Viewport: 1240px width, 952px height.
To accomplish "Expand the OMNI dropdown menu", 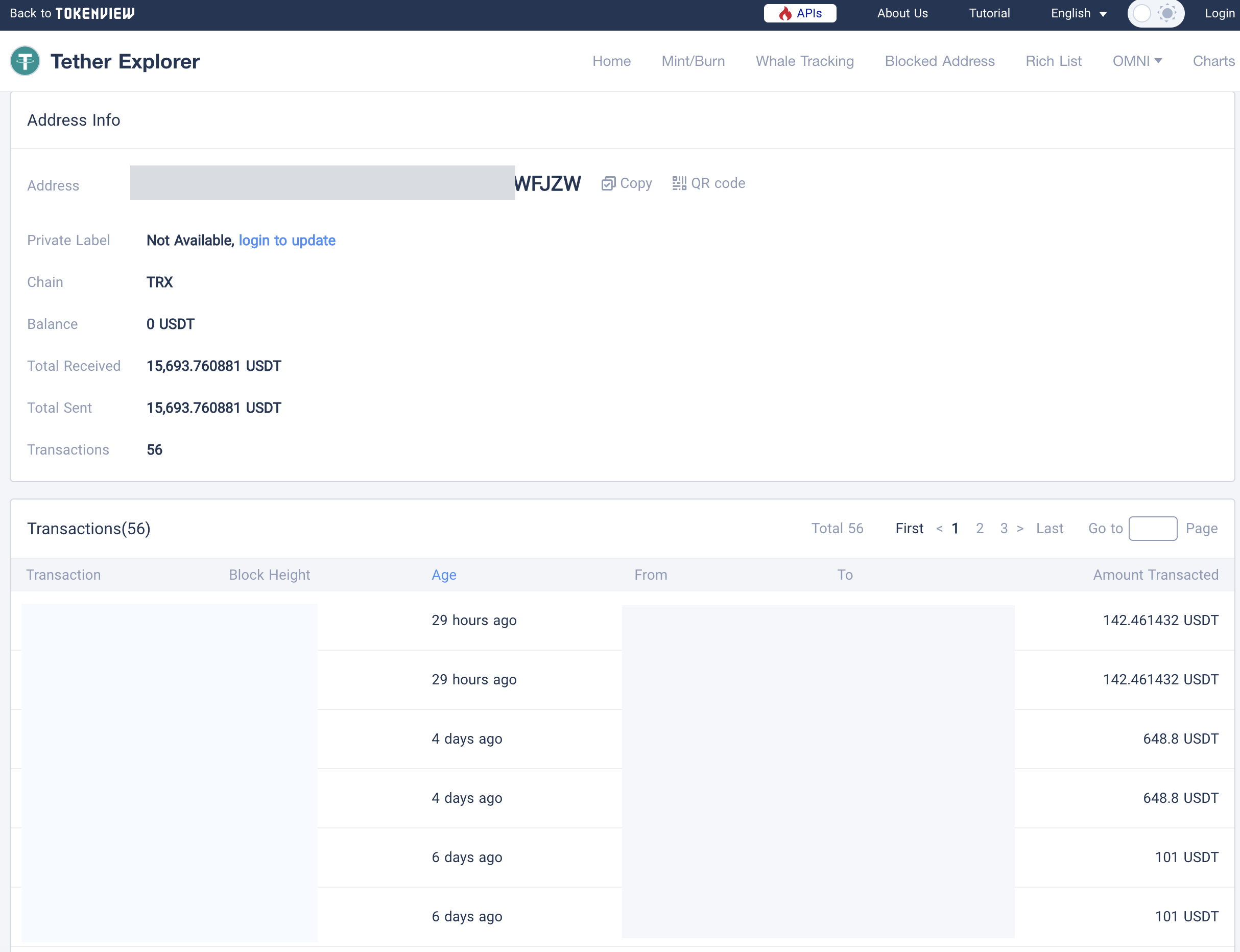I will [1137, 61].
